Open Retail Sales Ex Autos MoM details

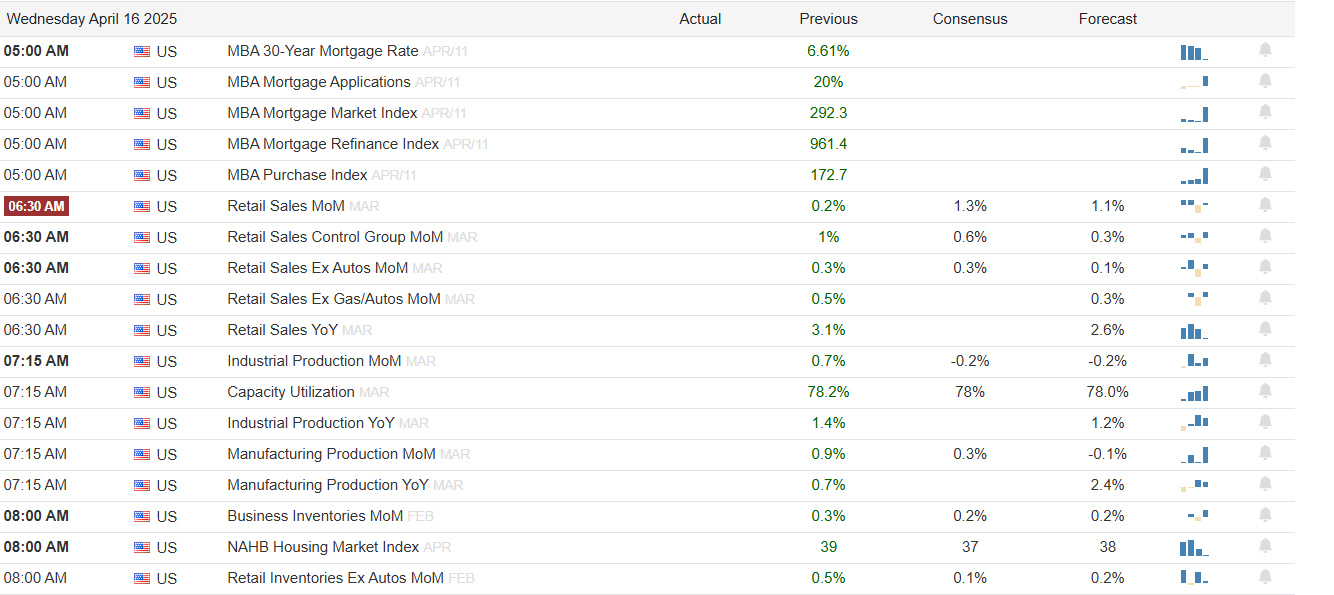pos(318,268)
